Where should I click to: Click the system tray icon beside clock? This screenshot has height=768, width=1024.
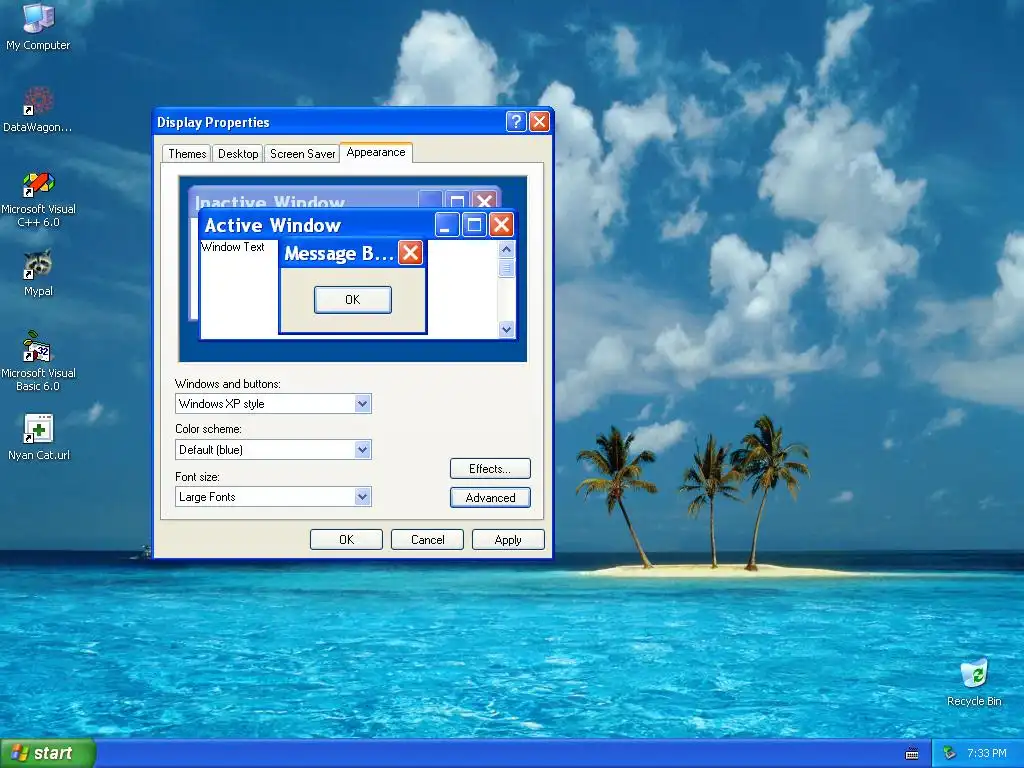(949, 754)
